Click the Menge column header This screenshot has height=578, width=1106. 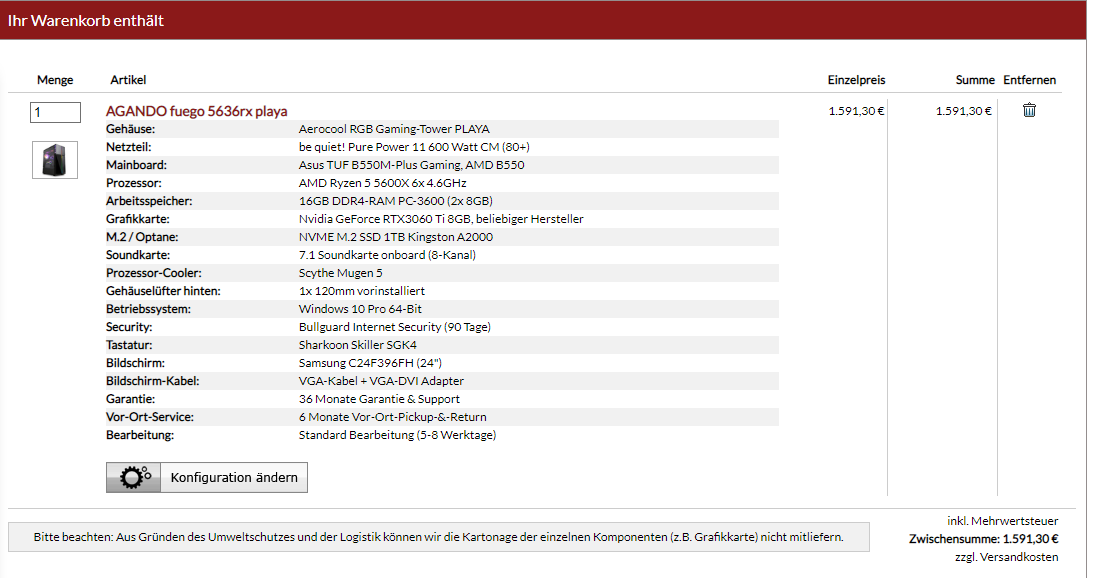coord(55,80)
